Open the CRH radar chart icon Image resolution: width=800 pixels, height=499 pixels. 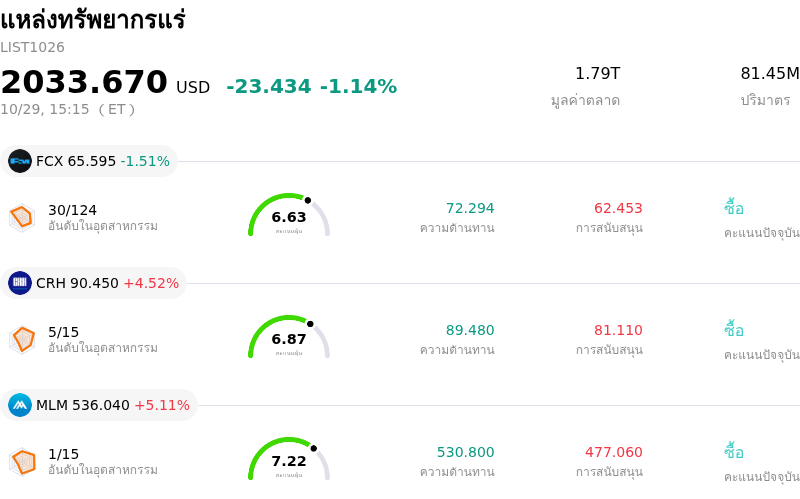coord(22,340)
